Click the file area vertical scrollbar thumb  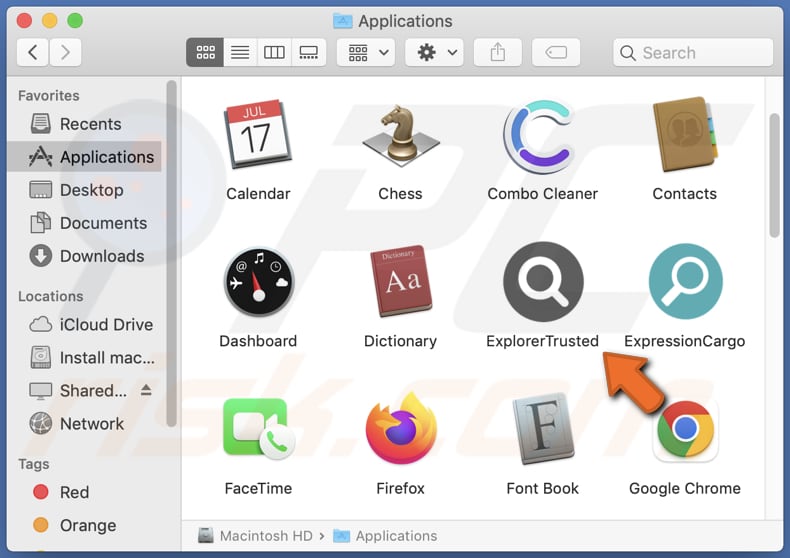pyautogui.click(x=775, y=175)
